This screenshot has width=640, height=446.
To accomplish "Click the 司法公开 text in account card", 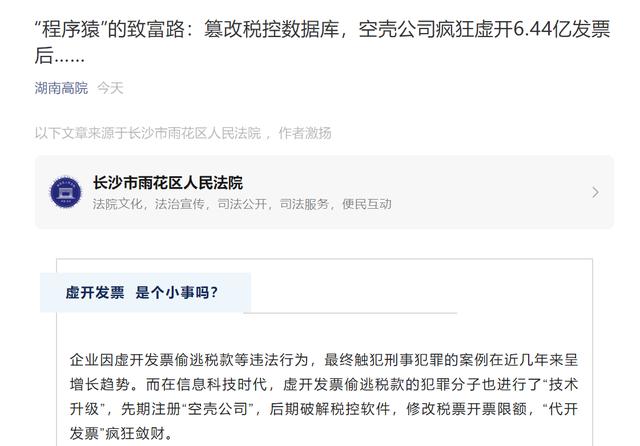I will tap(242, 204).
